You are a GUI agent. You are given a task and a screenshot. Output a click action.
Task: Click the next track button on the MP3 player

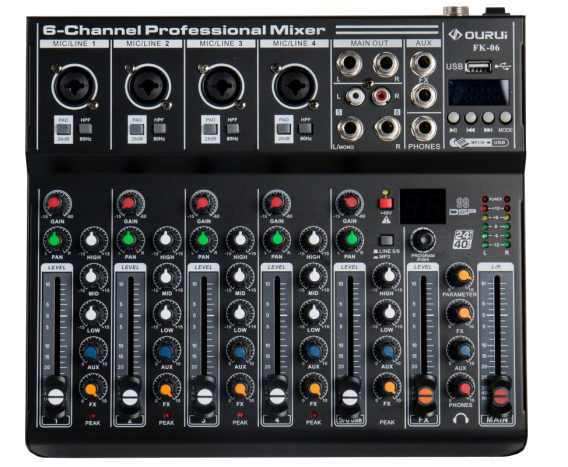(488, 117)
